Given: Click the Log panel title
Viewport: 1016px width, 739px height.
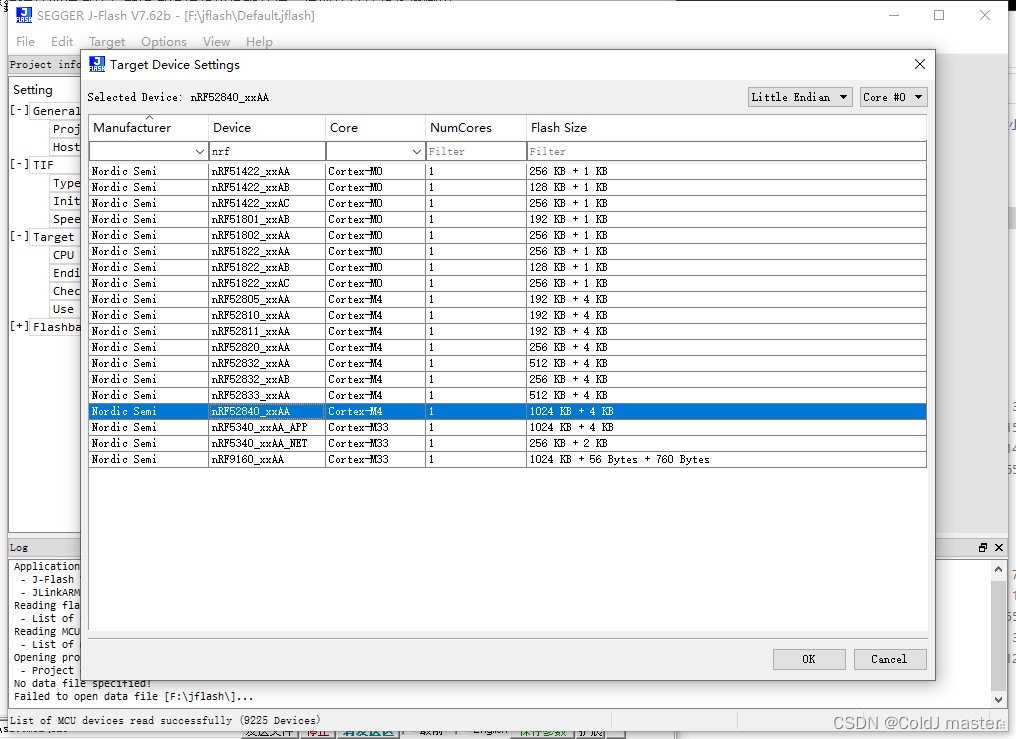Looking at the screenshot, I should [19, 547].
